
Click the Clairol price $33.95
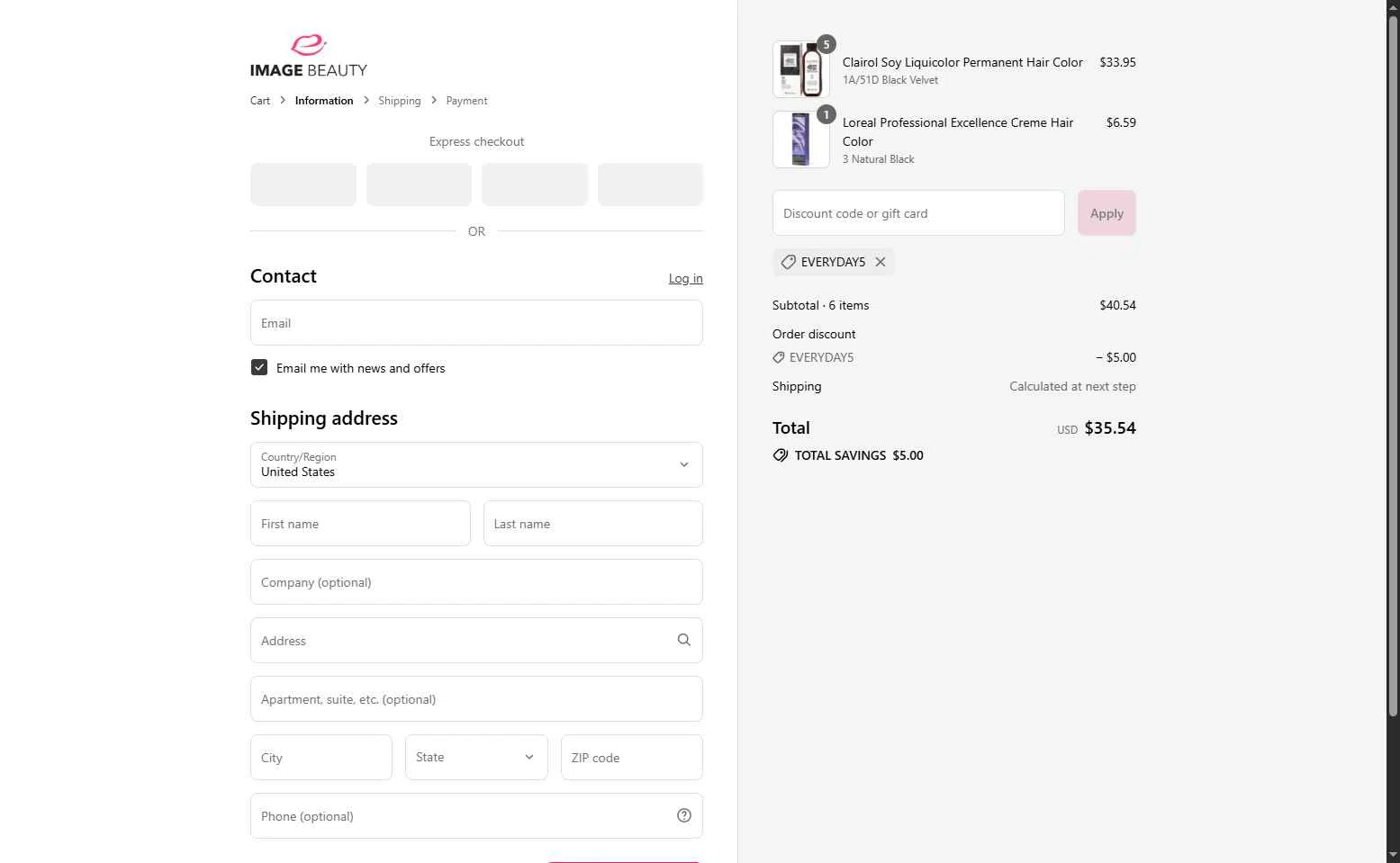click(x=1117, y=62)
